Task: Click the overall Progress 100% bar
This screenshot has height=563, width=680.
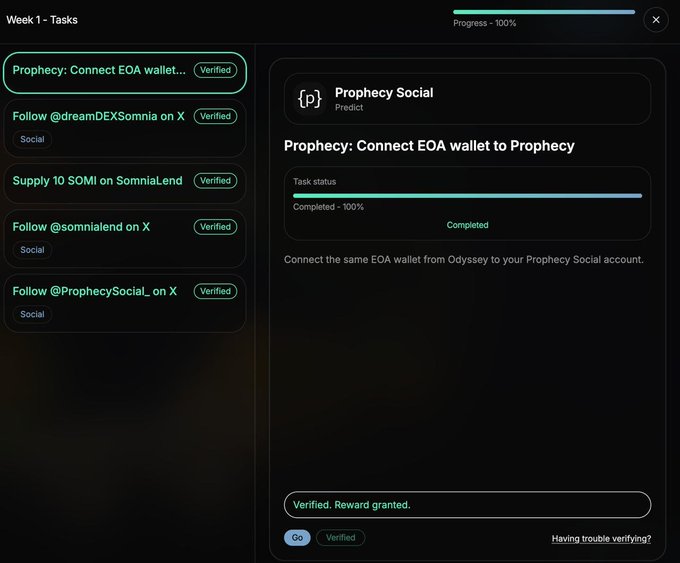Action: pyautogui.click(x=544, y=12)
